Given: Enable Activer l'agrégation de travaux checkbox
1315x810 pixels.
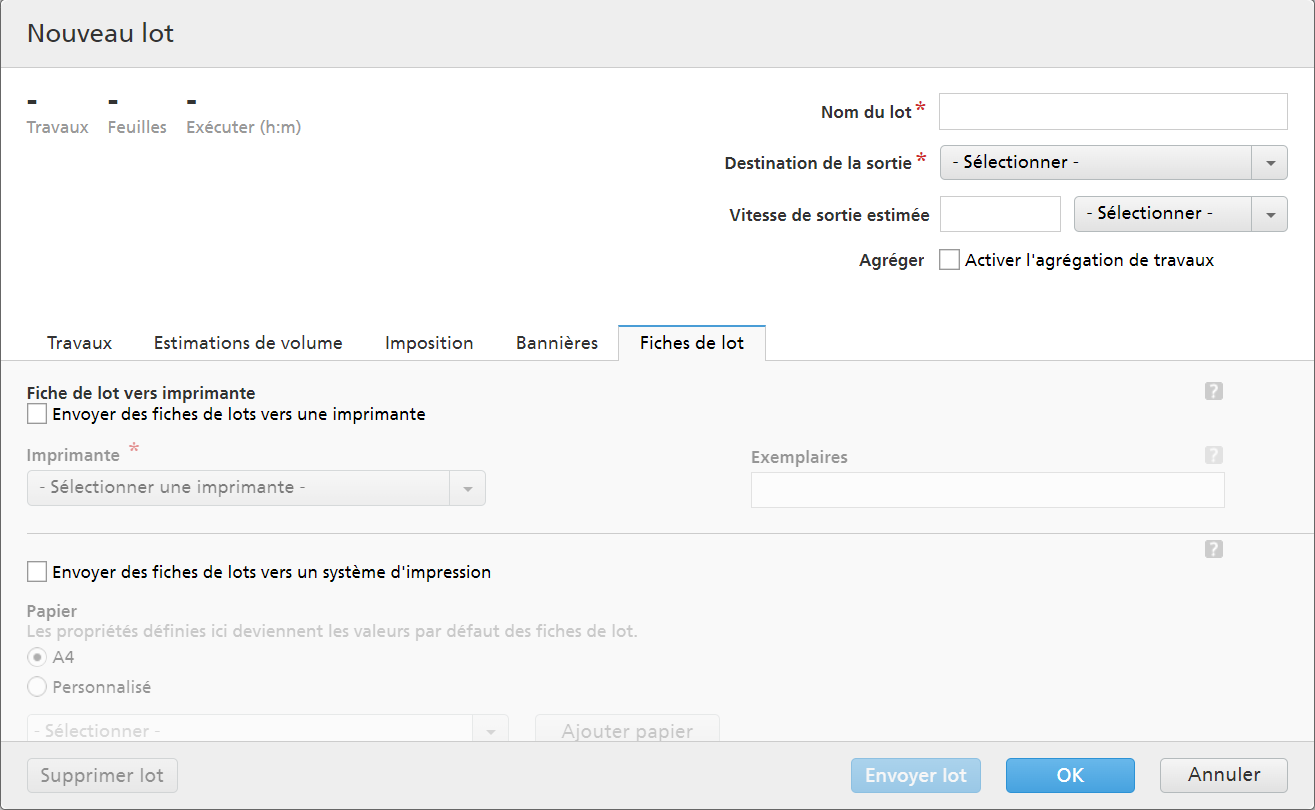Looking at the screenshot, I should pos(949,260).
